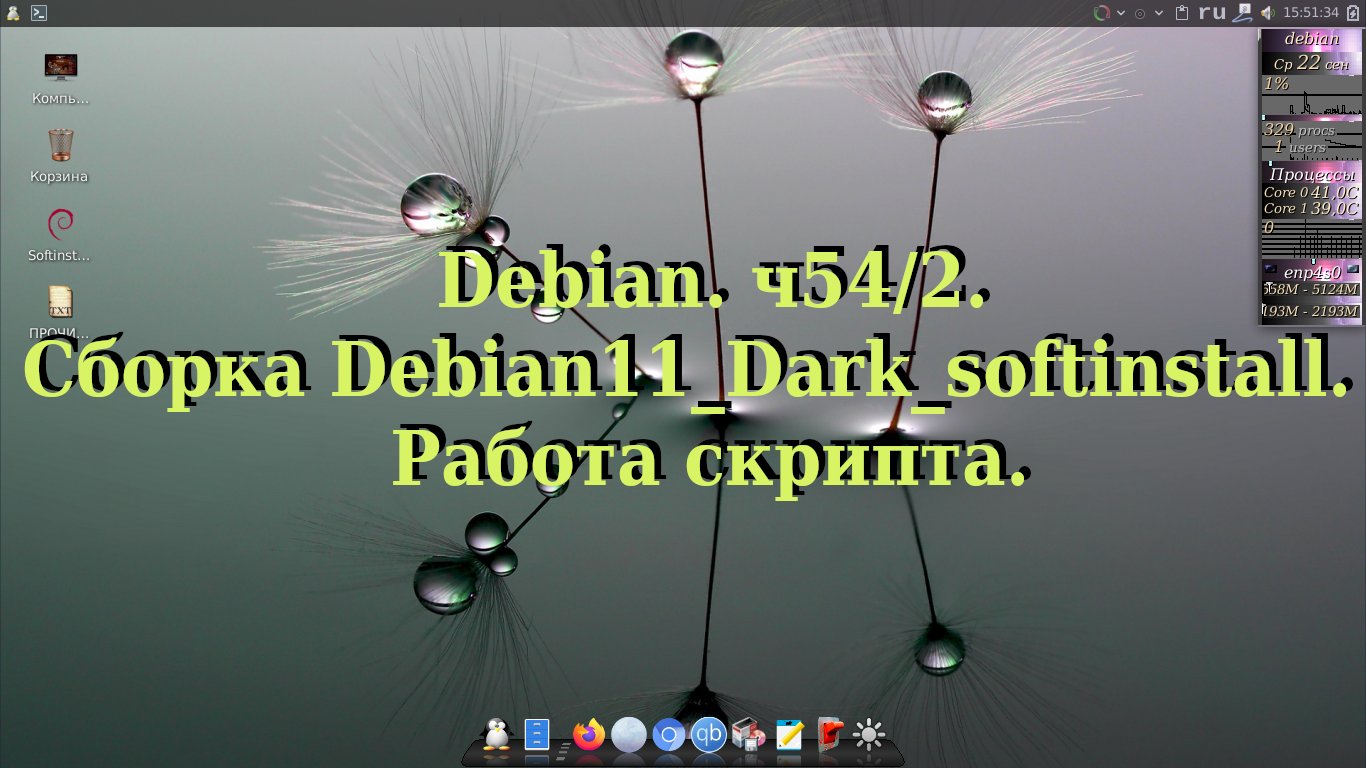The height and width of the screenshot is (768, 1366).
Task: Click the grey target circle tray icon
Action: tap(1140, 13)
